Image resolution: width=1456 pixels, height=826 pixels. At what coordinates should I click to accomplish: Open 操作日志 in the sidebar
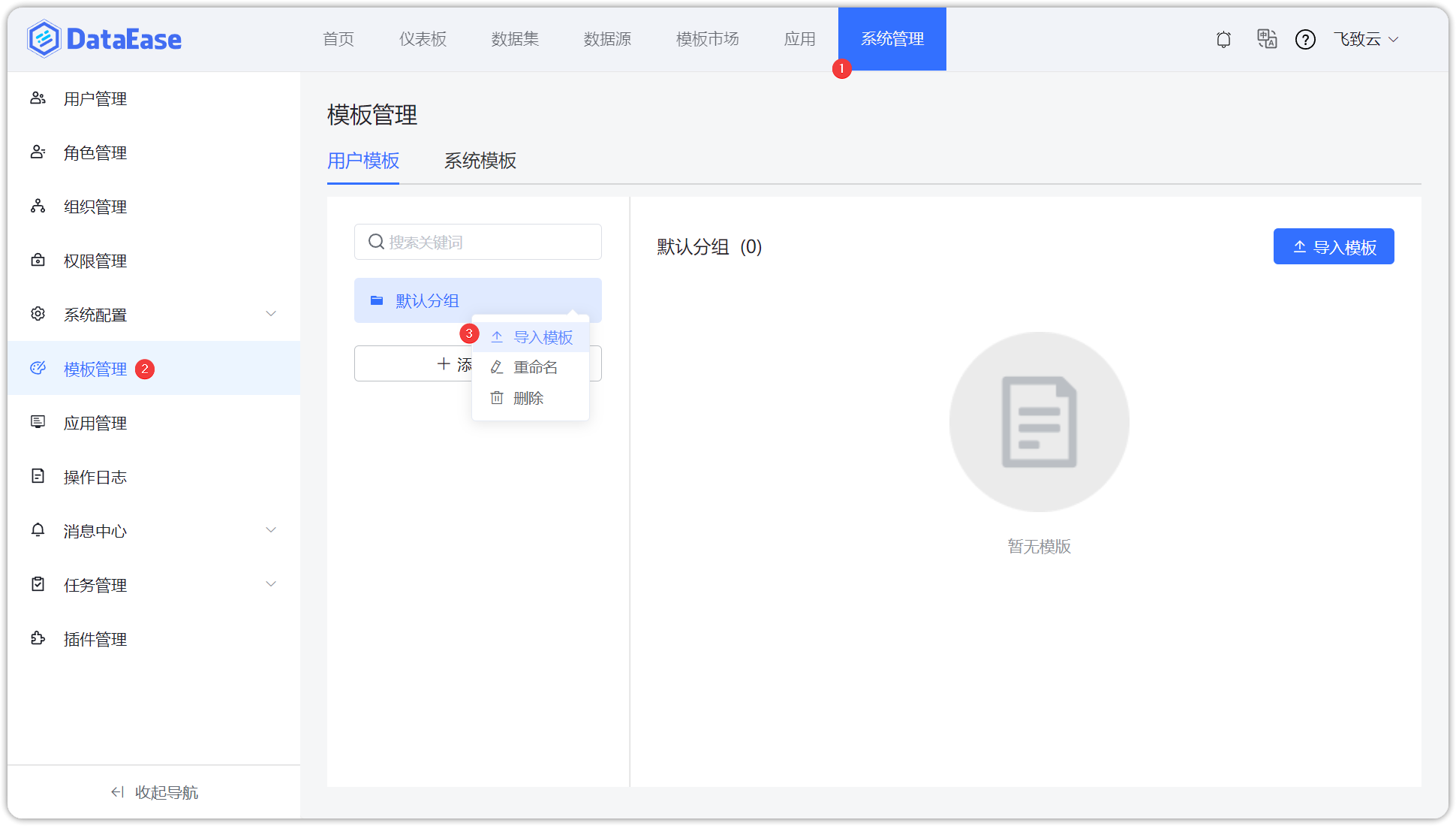coord(154,477)
